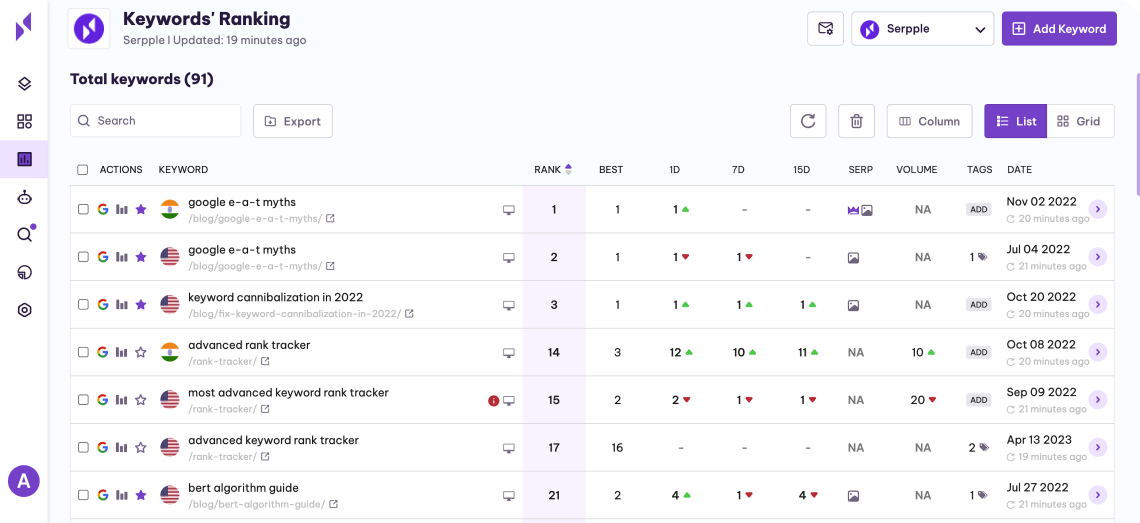The image size is (1140, 523).
Task: Expand row details for Jul 27 2022 row
Action: click(x=1097, y=495)
